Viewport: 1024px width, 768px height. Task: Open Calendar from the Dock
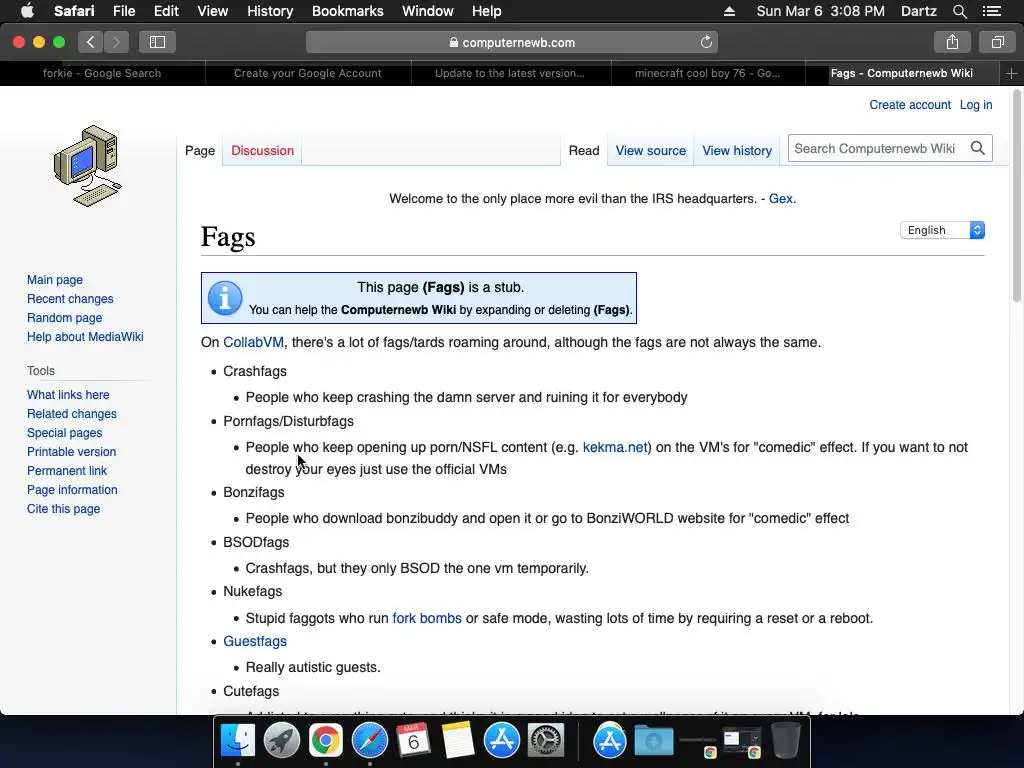point(413,741)
